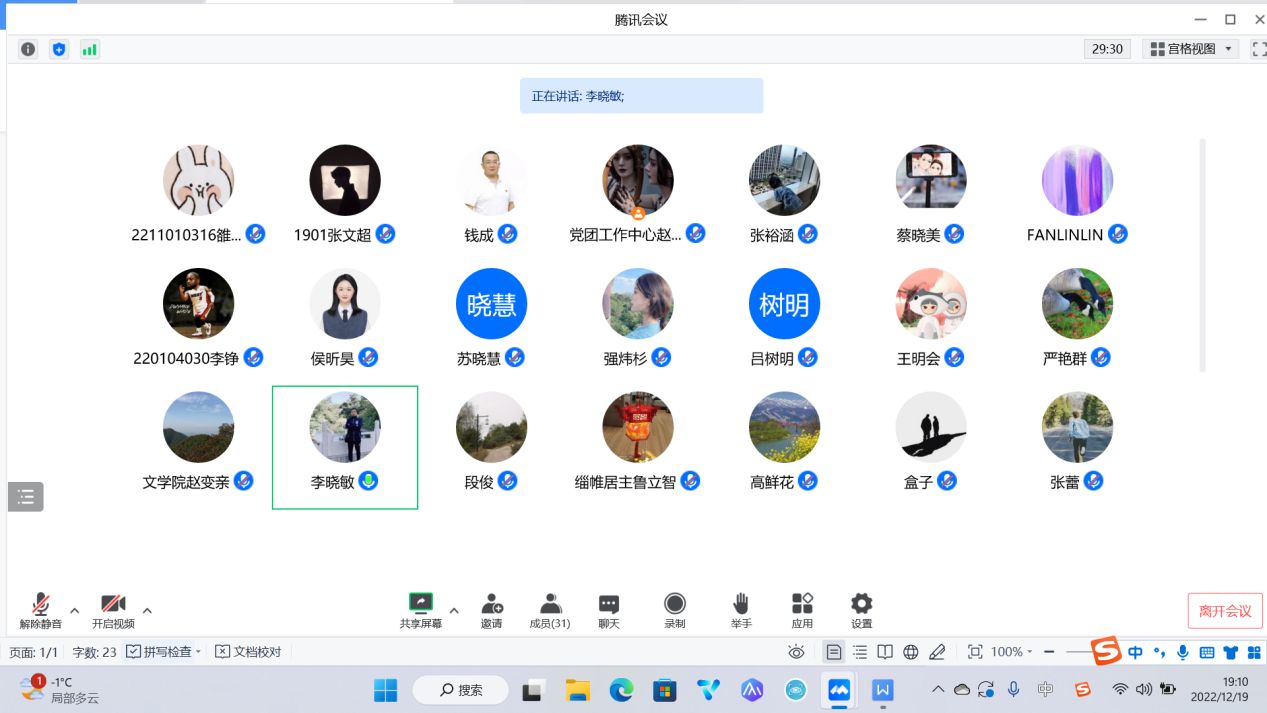This screenshot has height=713, width=1267.
Task: Raise hand using 举手 icon
Action: (740, 610)
